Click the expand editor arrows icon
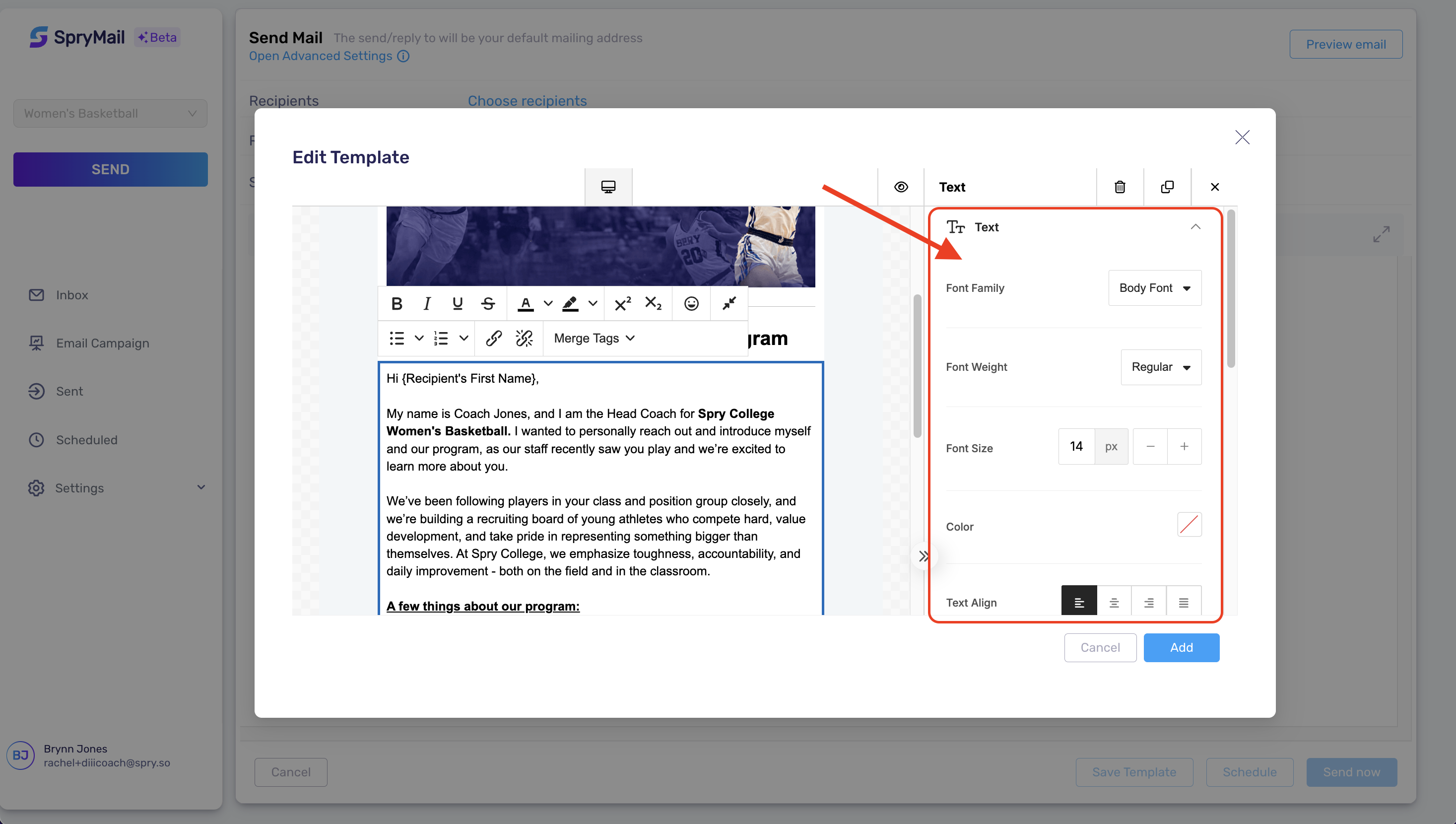1456x824 pixels. 1382,234
